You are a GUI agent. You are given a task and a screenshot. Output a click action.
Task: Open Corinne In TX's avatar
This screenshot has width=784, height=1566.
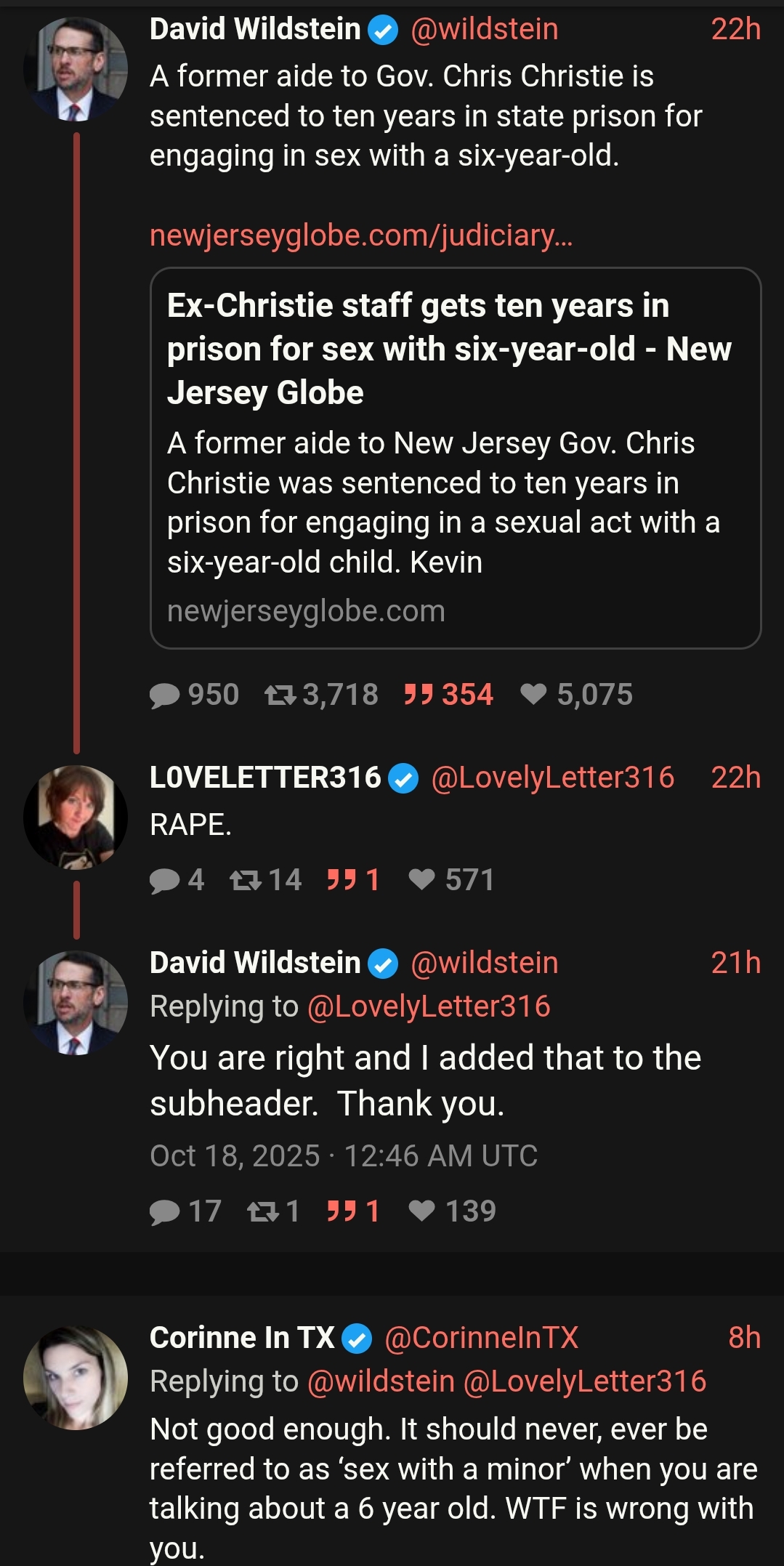pyautogui.click(x=76, y=1379)
